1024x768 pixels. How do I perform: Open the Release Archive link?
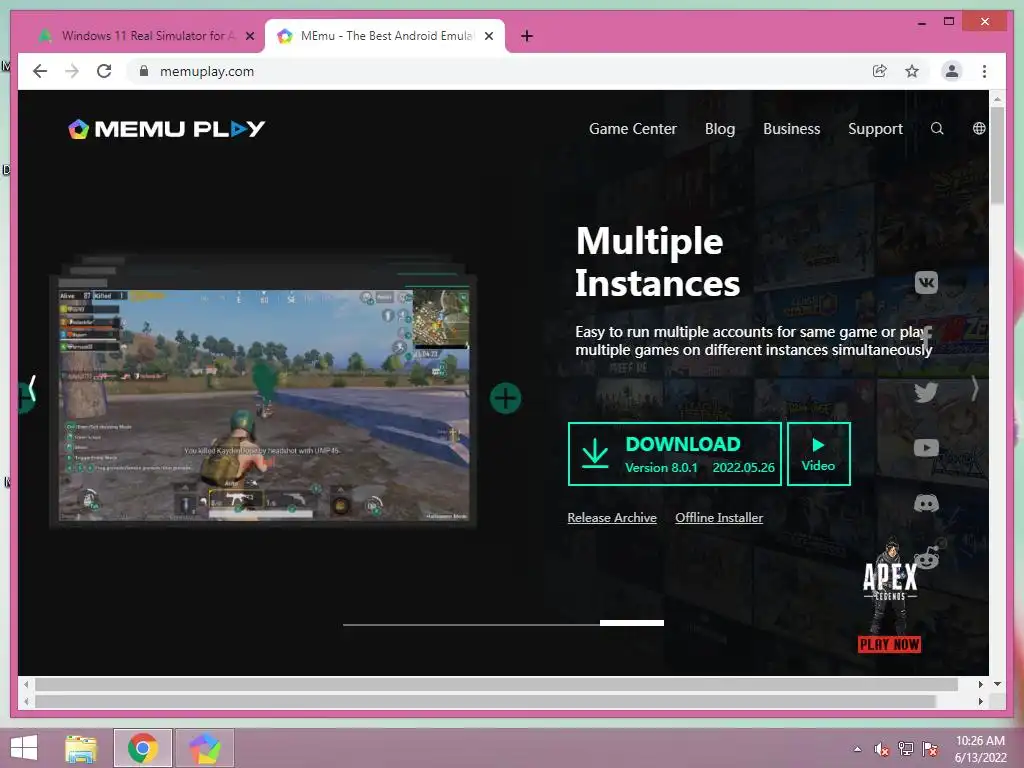pos(612,517)
